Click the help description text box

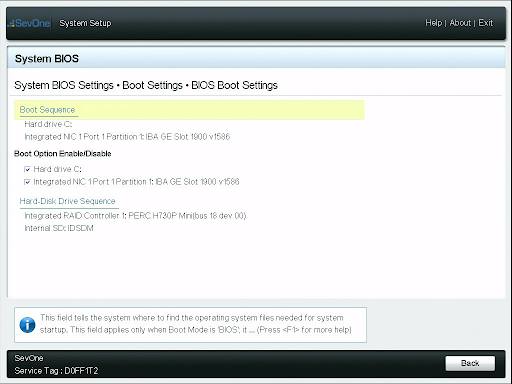[190, 325]
